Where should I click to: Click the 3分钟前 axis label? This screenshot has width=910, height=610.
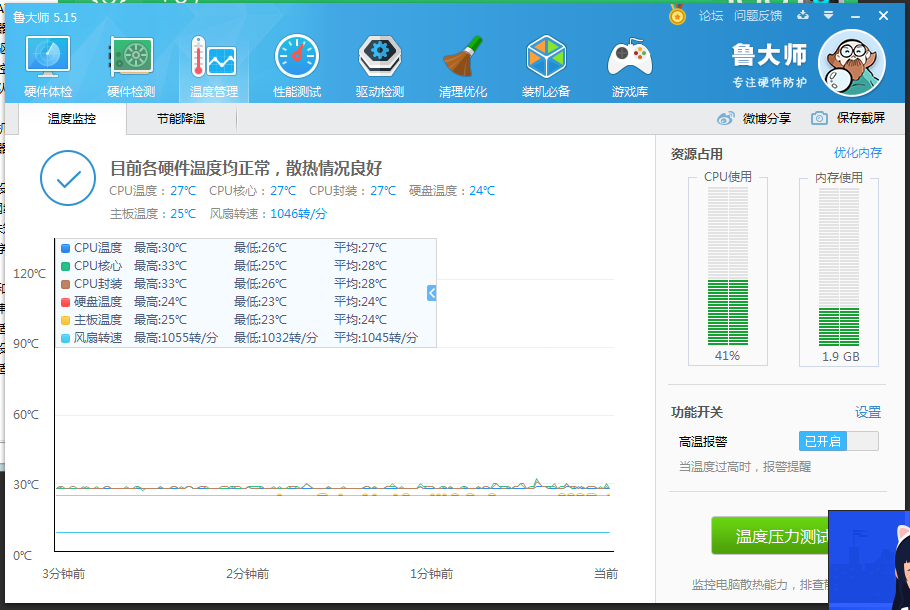(64, 573)
